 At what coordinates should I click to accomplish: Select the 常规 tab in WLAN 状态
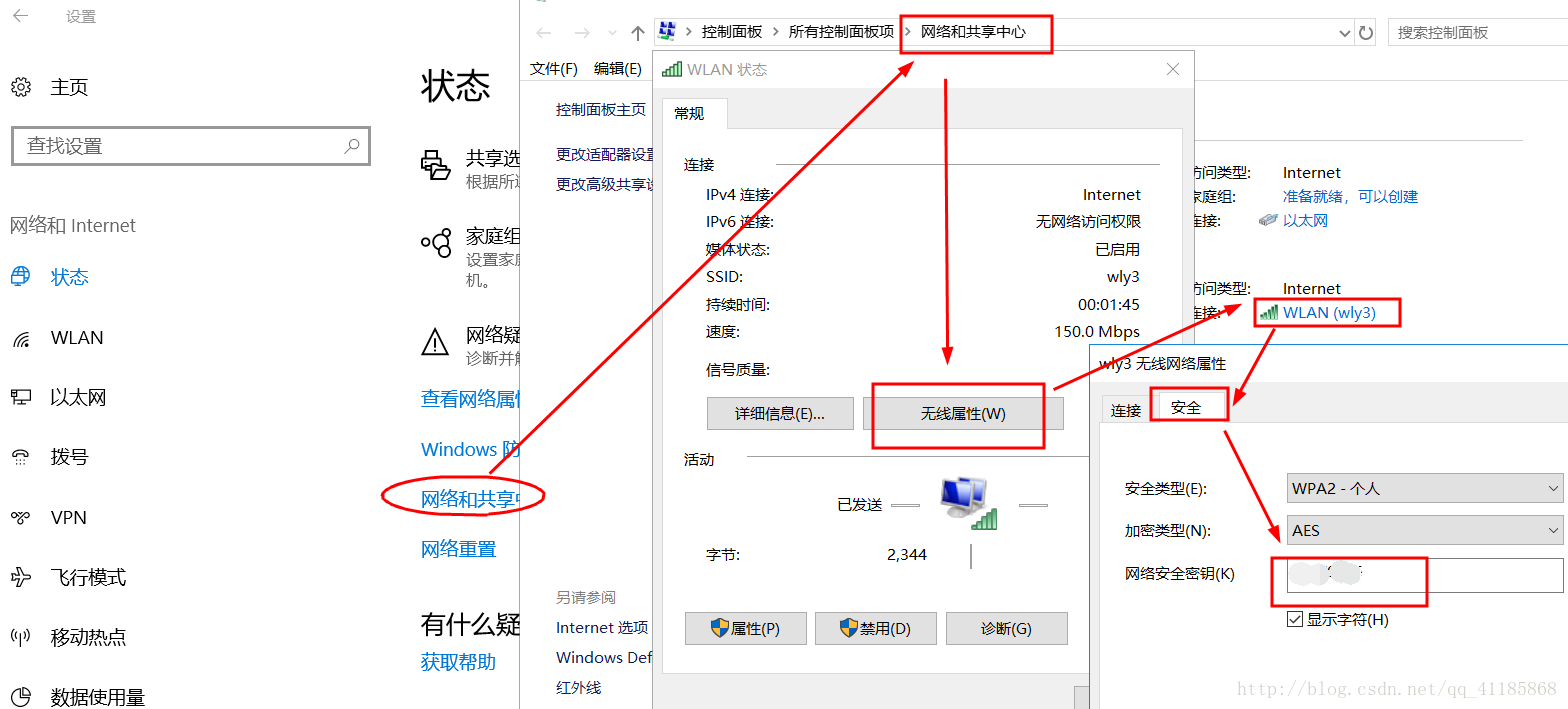click(x=689, y=113)
